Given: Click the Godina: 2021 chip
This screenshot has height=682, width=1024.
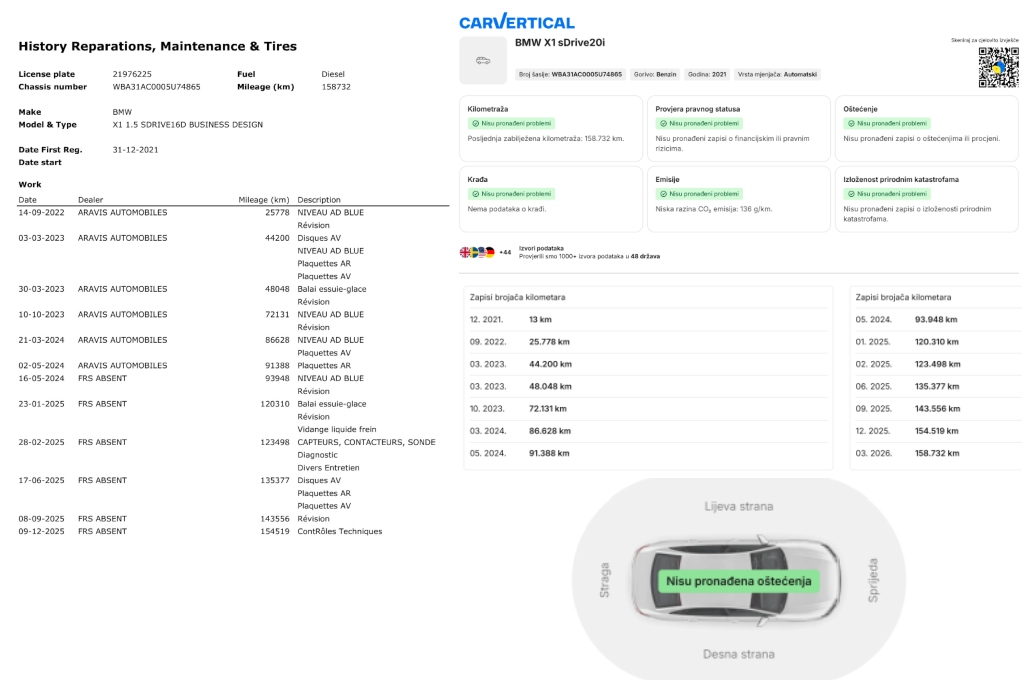Looking at the screenshot, I should tap(706, 74).
